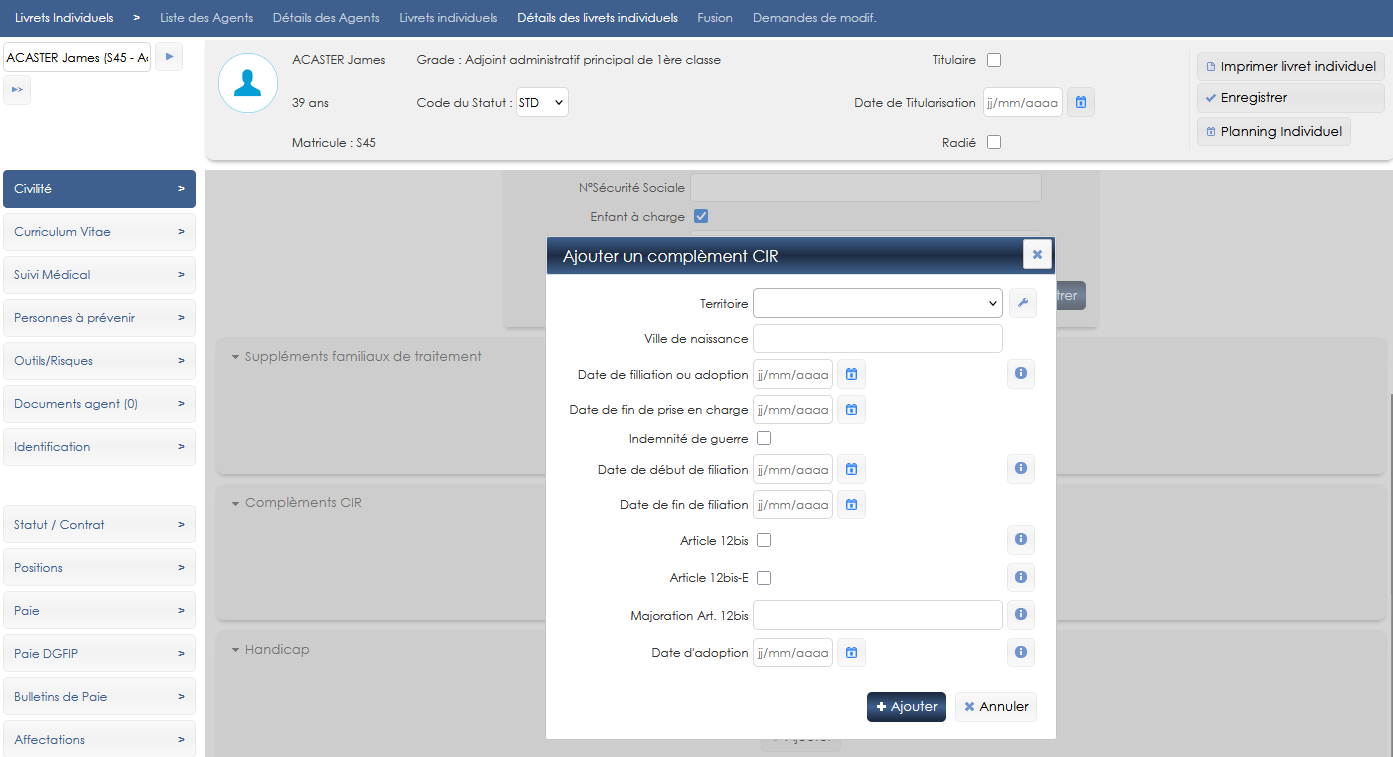Switch to the Liste des Agents tab
Image resolution: width=1393 pixels, height=757 pixels.
click(x=206, y=18)
